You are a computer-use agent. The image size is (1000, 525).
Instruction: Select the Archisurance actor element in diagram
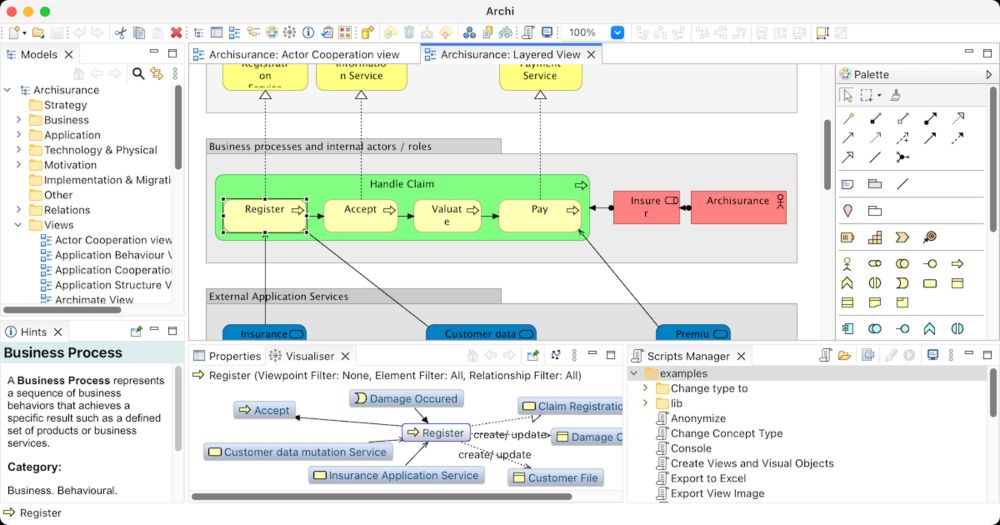coord(738,207)
